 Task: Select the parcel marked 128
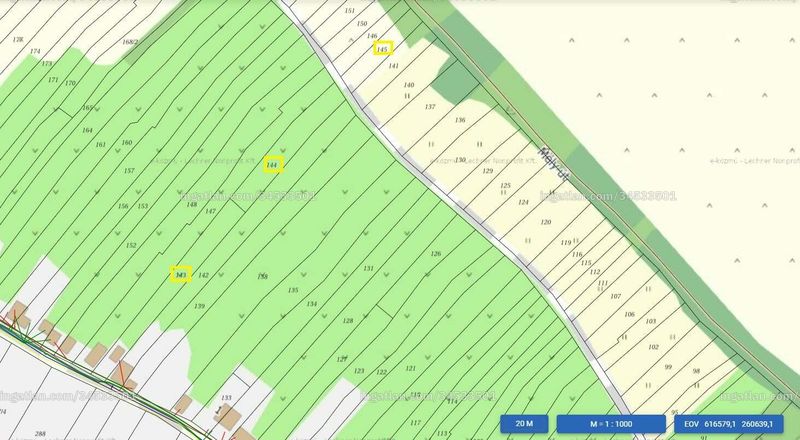(348, 321)
